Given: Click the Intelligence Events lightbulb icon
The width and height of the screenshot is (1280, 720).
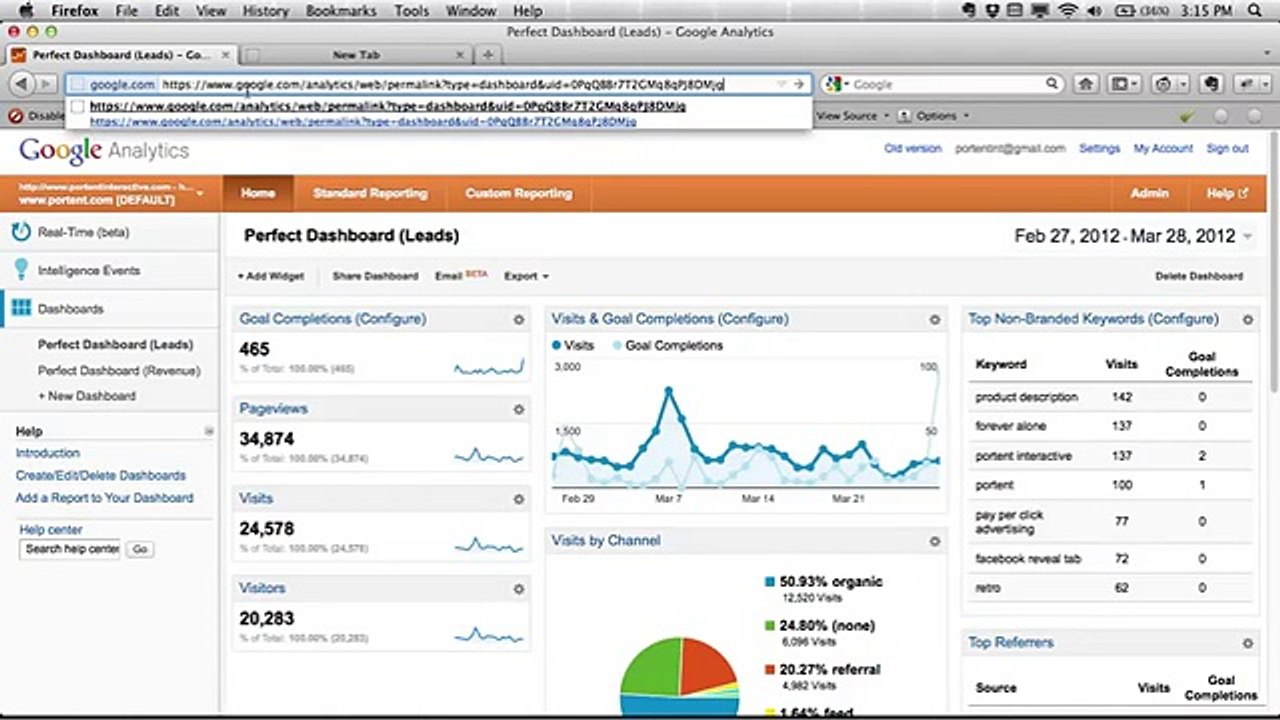Looking at the screenshot, I should coord(21,270).
